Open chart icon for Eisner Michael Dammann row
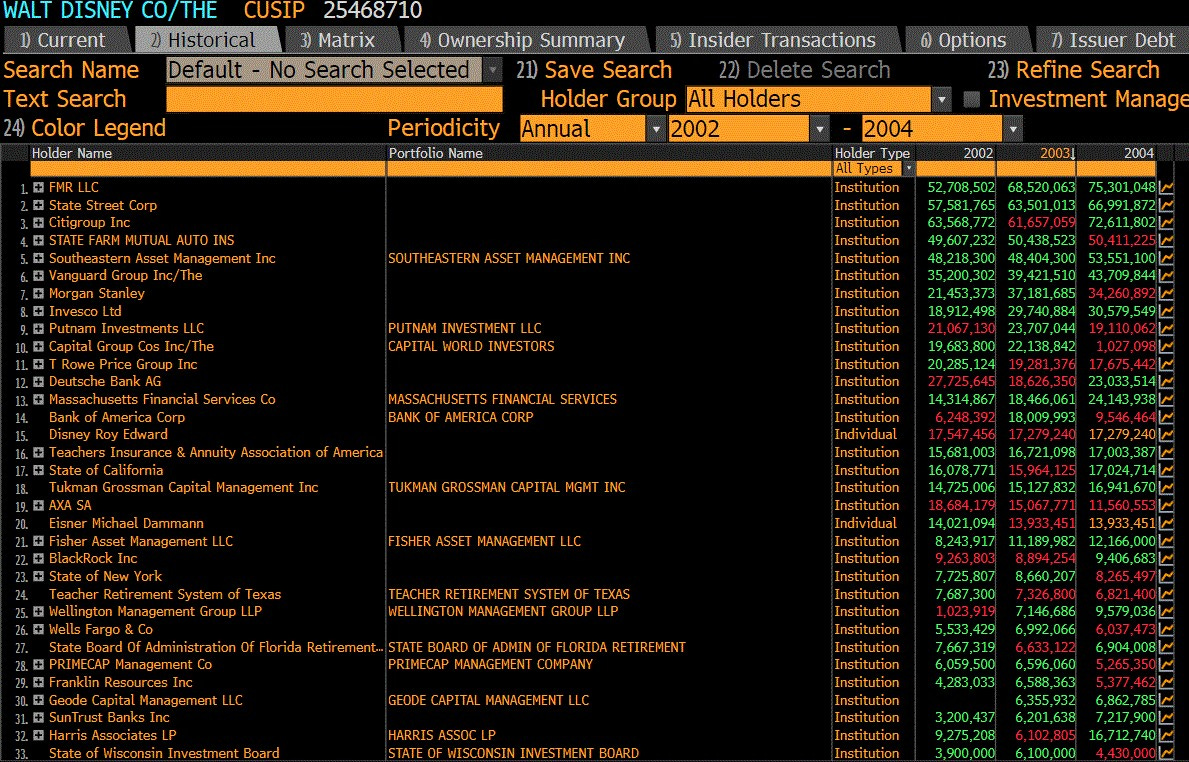The height and width of the screenshot is (762, 1189). (1166, 524)
